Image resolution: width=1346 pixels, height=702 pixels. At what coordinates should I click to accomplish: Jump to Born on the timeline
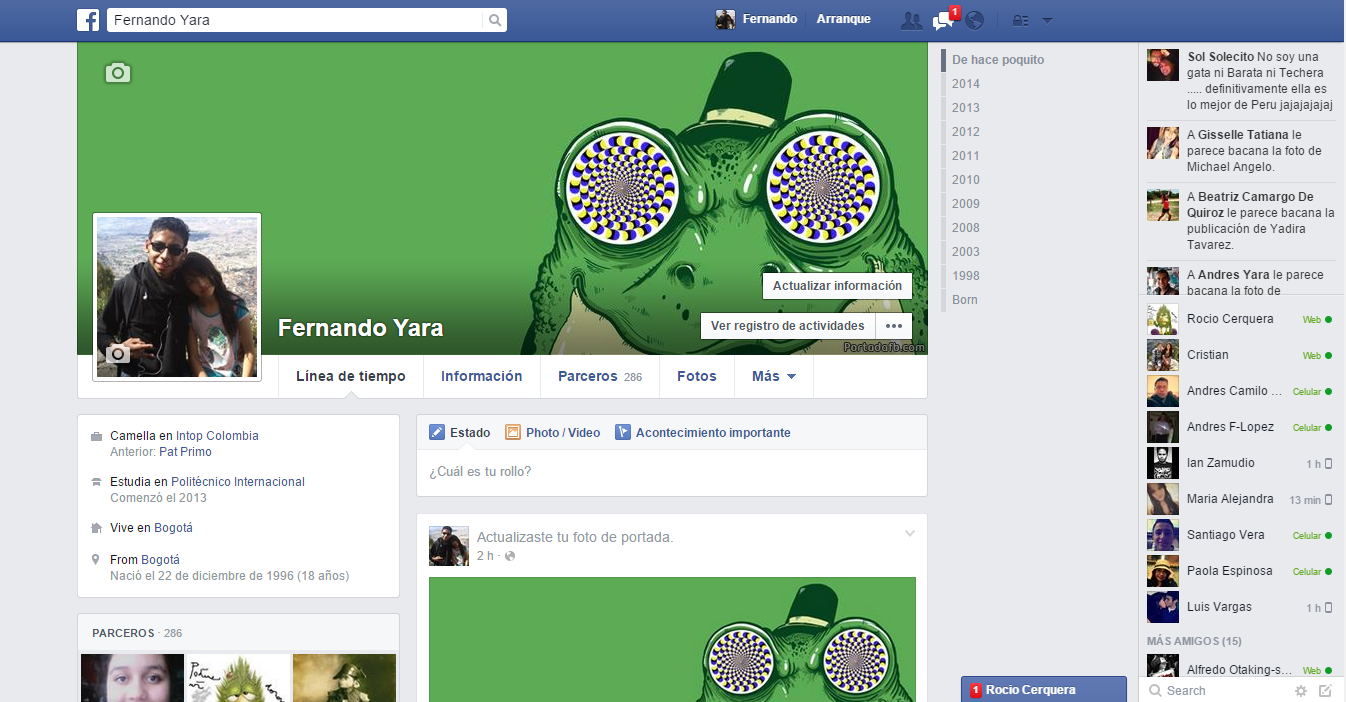coord(965,300)
